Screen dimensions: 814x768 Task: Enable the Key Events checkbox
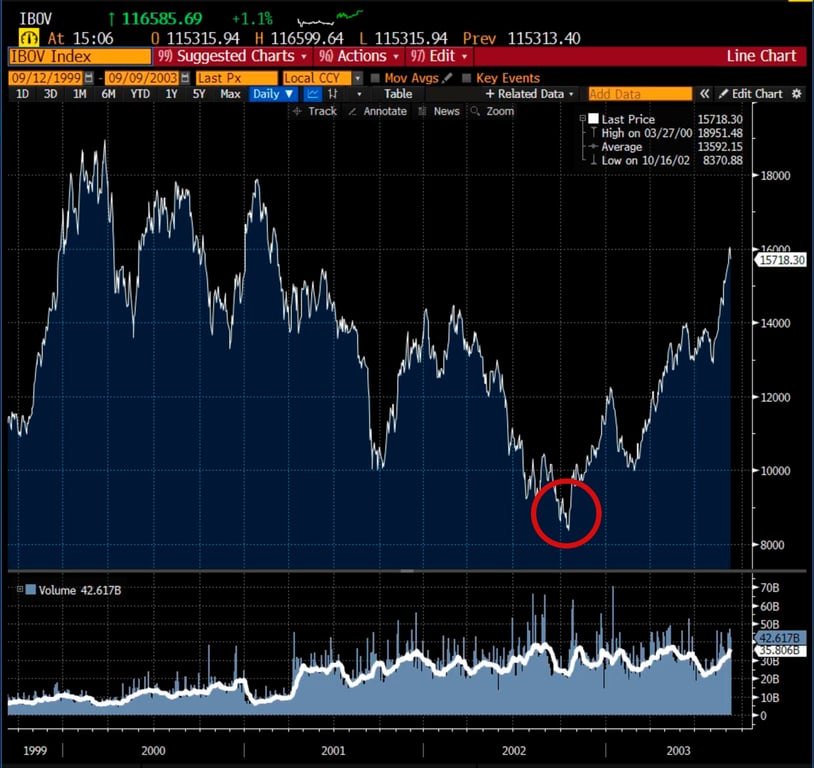pyautogui.click(x=466, y=78)
